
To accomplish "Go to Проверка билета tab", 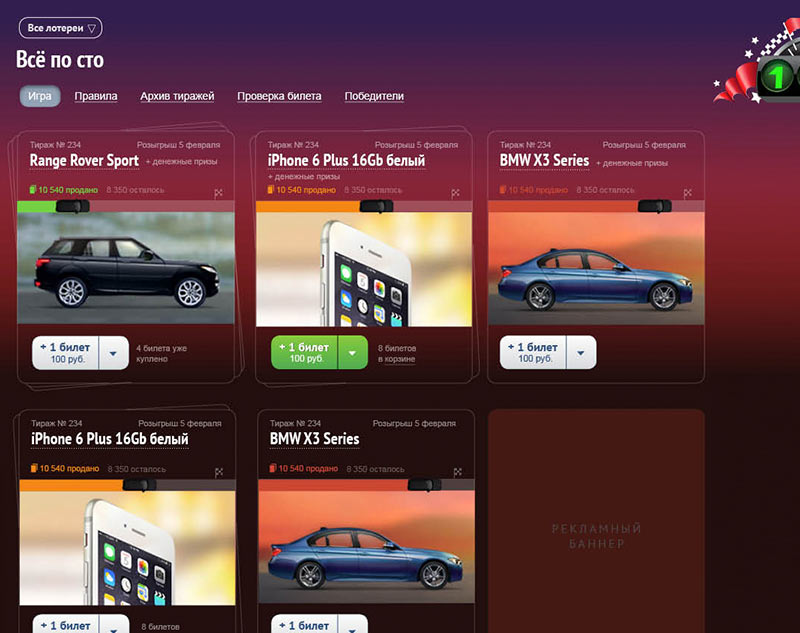I will tap(279, 96).
